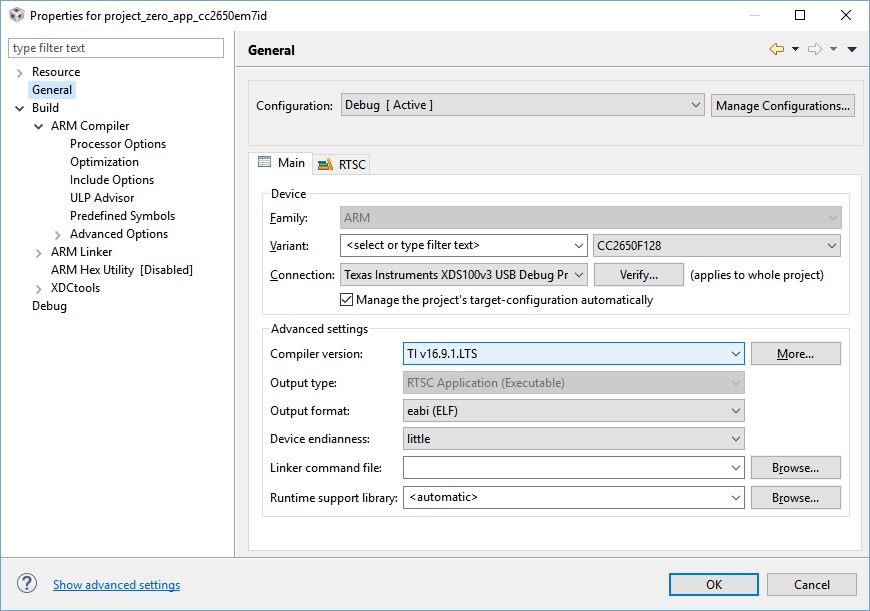Open the Configuration dropdown

pos(522,105)
